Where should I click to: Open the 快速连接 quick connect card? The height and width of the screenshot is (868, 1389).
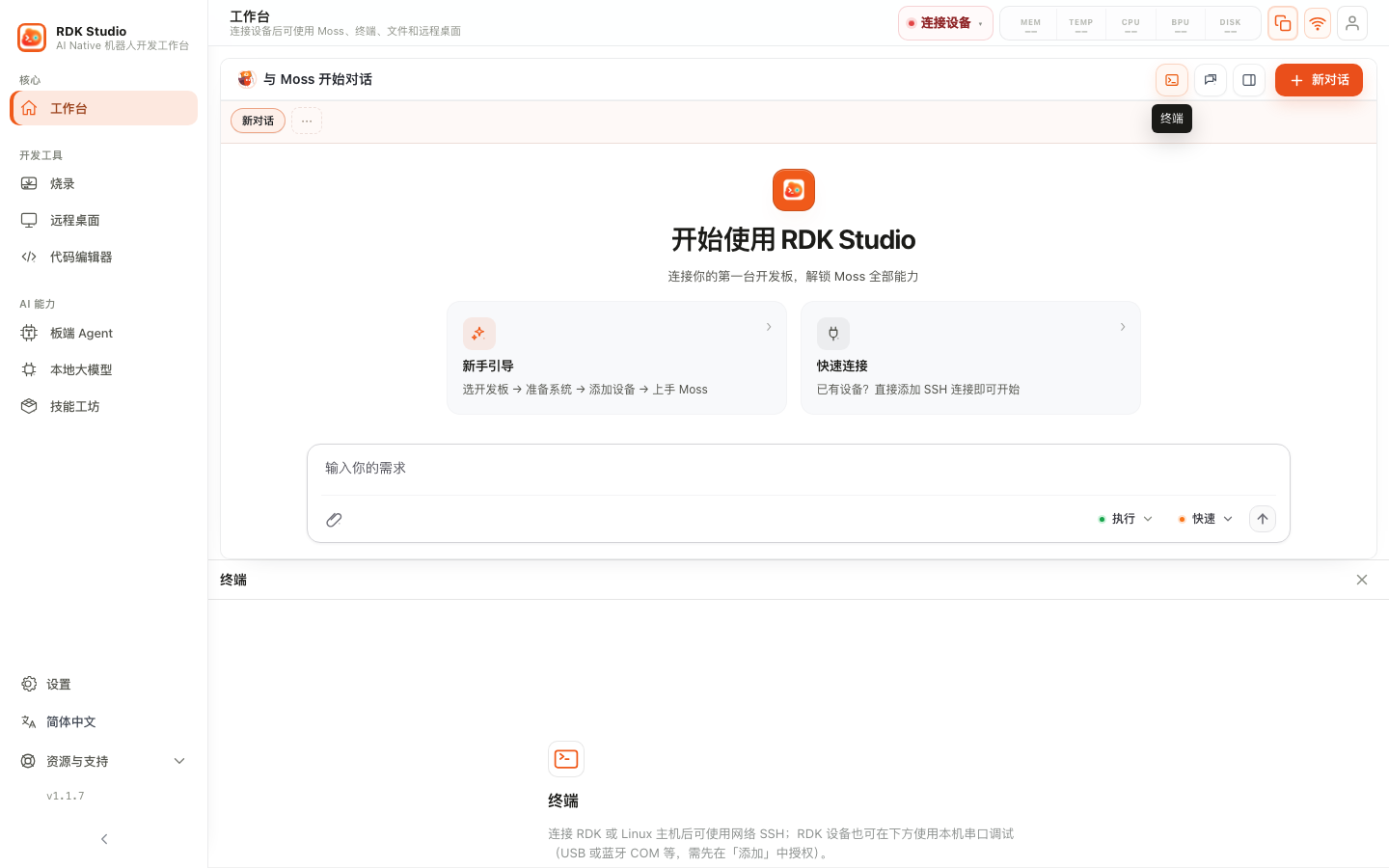[970, 358]
